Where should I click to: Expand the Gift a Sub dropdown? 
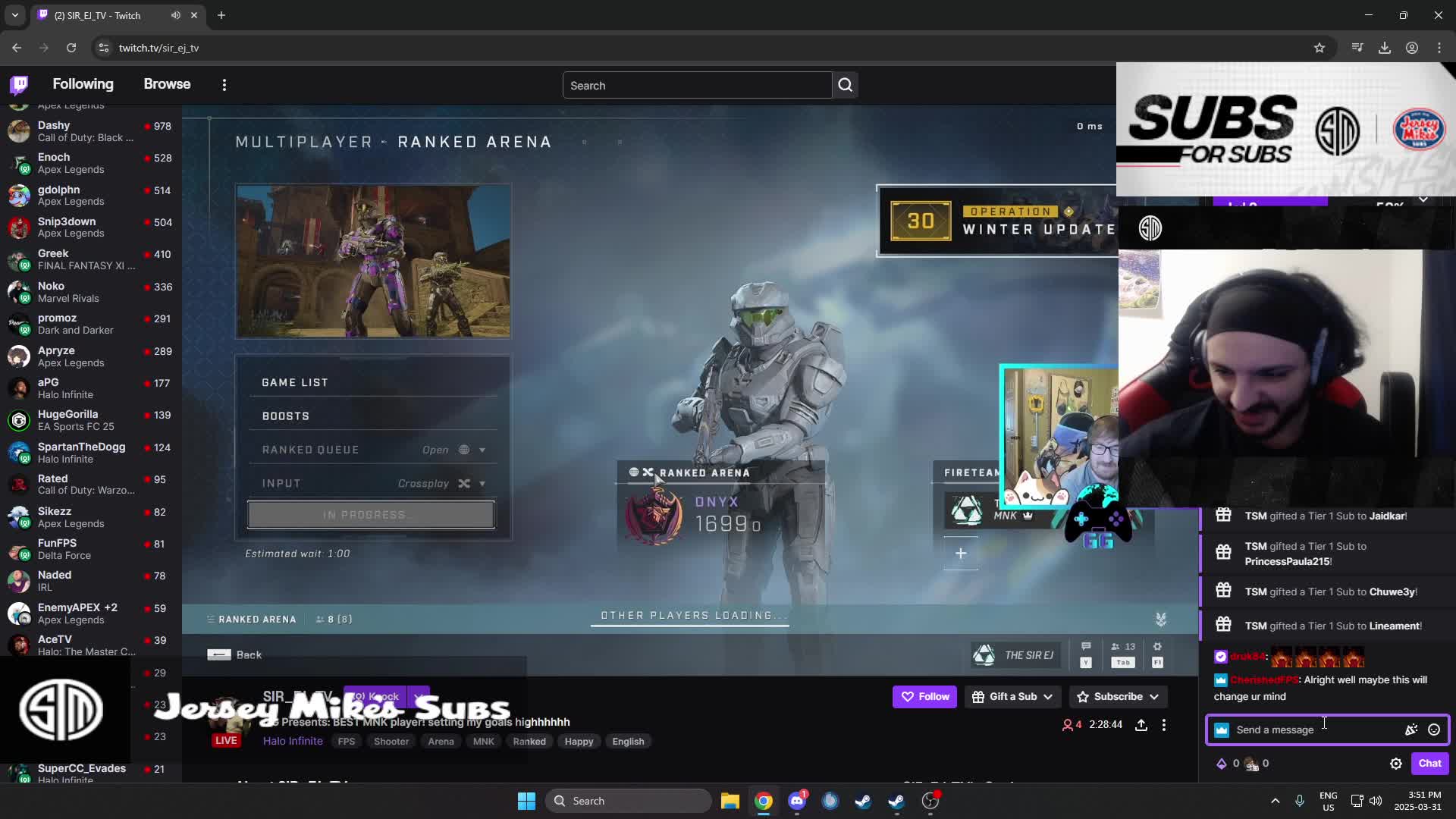coord(1048,697)
